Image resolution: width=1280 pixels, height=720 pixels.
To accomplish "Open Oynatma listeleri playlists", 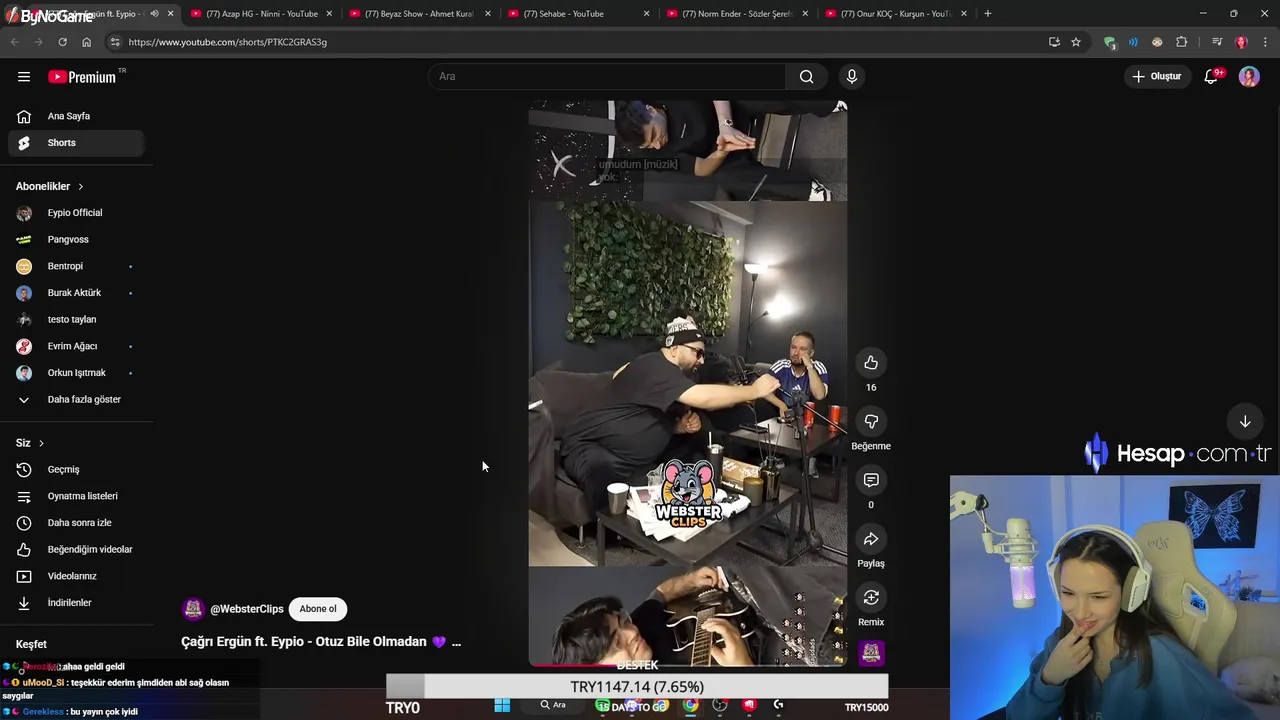I will click(x=76, y=496).
